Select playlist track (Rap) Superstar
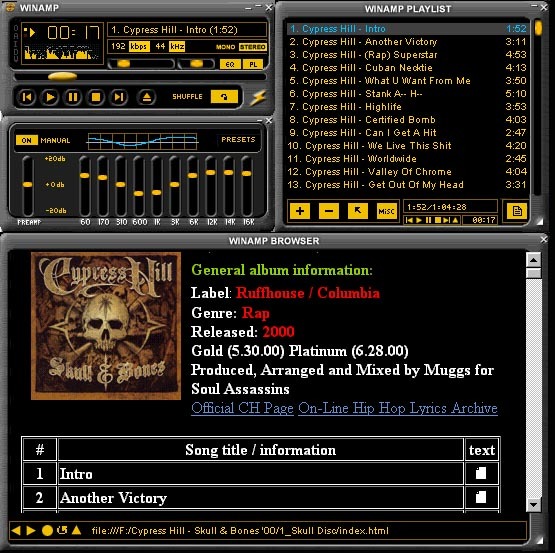The height and width of the screenshot is (553, 555). 408,55
